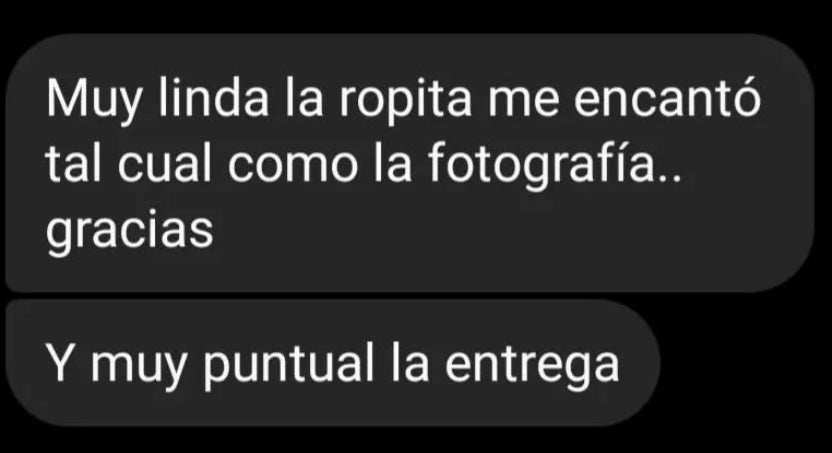Click the 'la' before 'entrega'
The image size is (832, 453).
[410, 363]
